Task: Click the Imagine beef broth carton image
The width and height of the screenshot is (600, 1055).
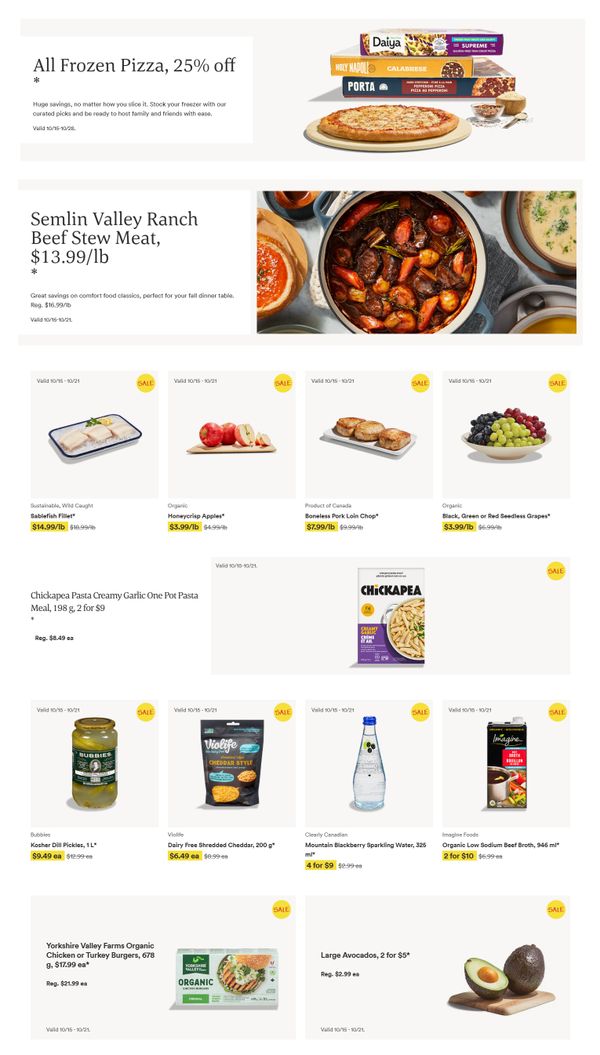Action: coord(507,762)
